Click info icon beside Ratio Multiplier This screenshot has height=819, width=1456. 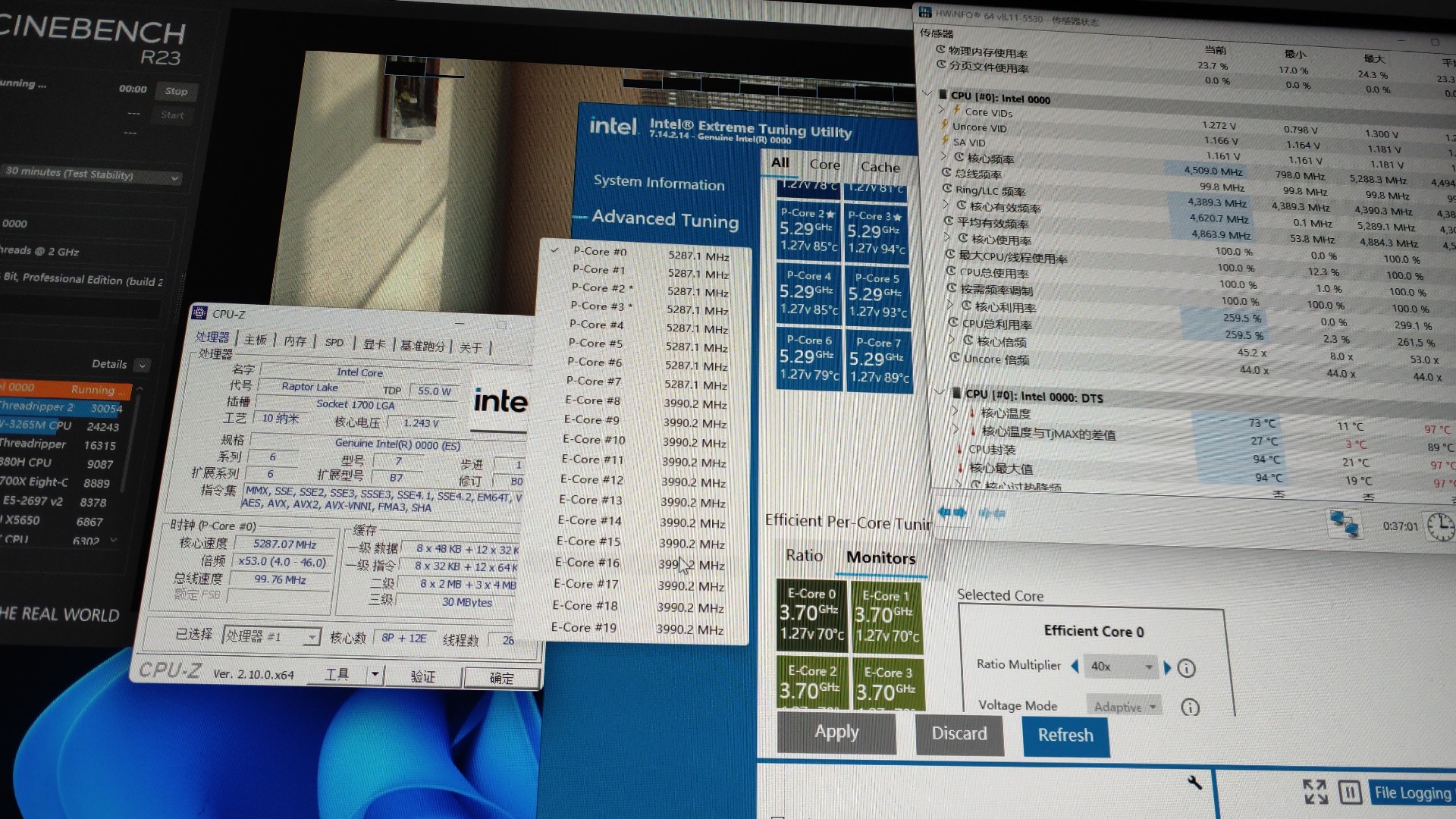[1186, 668]
